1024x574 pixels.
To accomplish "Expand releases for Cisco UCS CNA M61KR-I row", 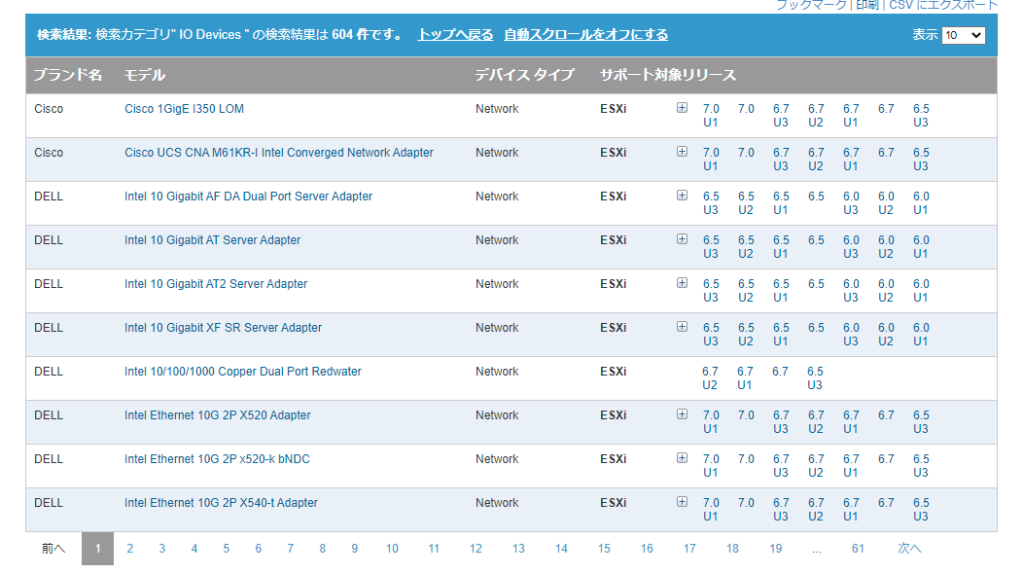I will click(x=682, y=151).
